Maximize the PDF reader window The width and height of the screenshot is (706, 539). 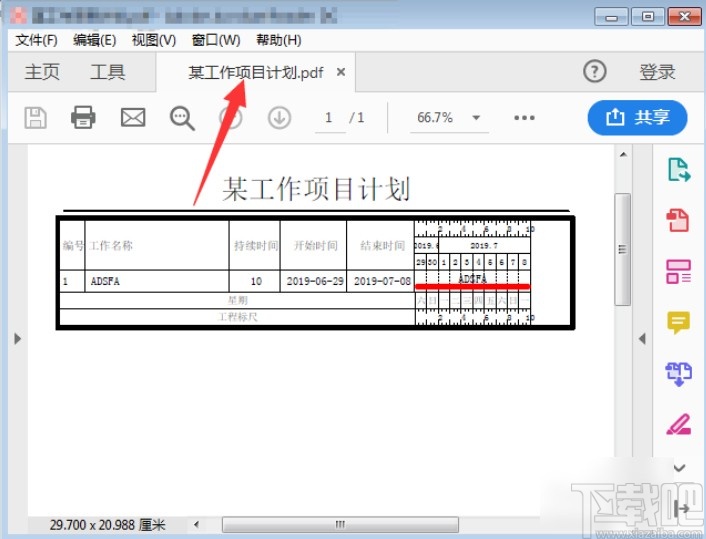pyautogui.click(x=647, y=17)
